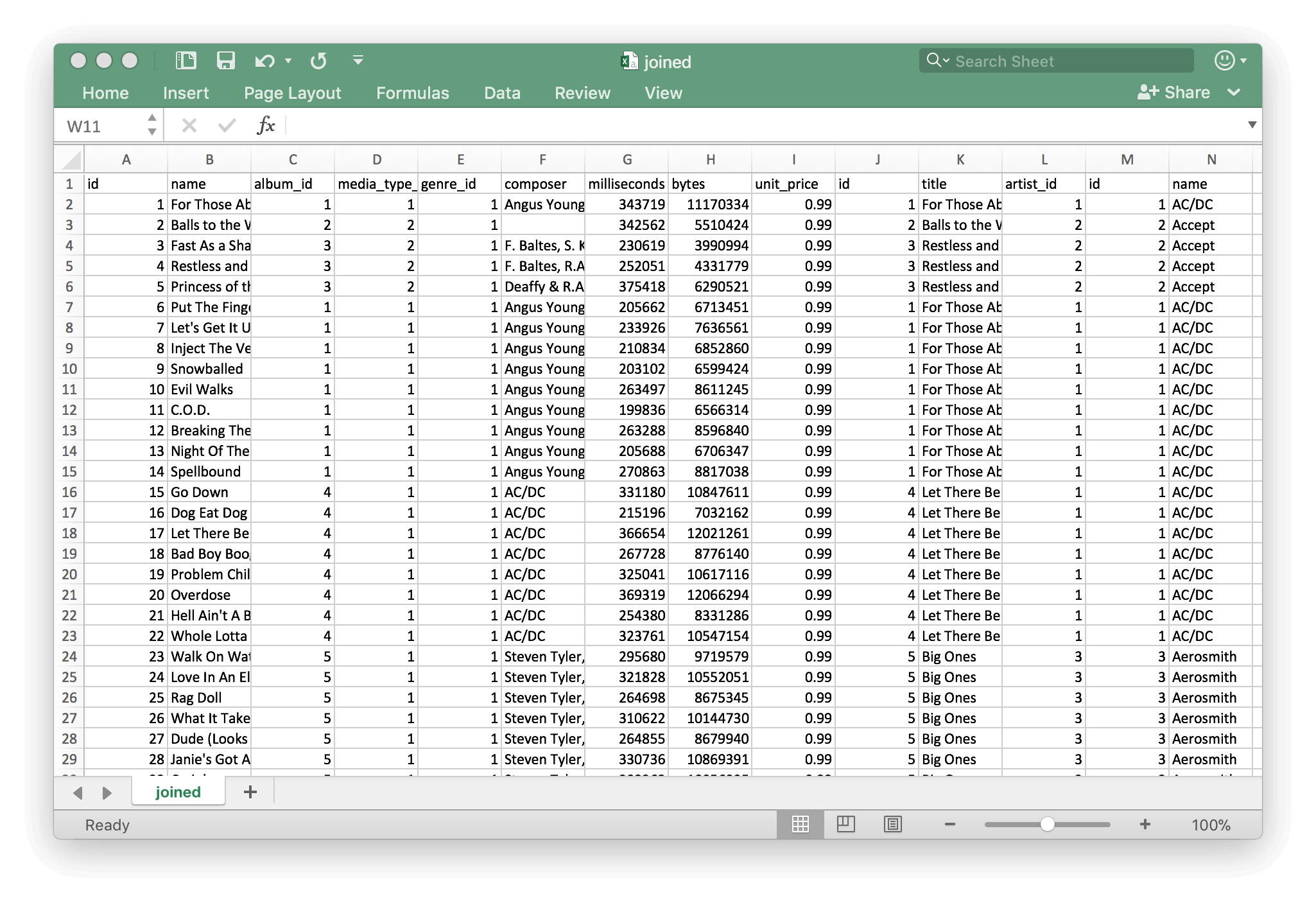1316x903 pixels.
Task: Switch to Page Layout view from status bar
Action: point(847,825)
